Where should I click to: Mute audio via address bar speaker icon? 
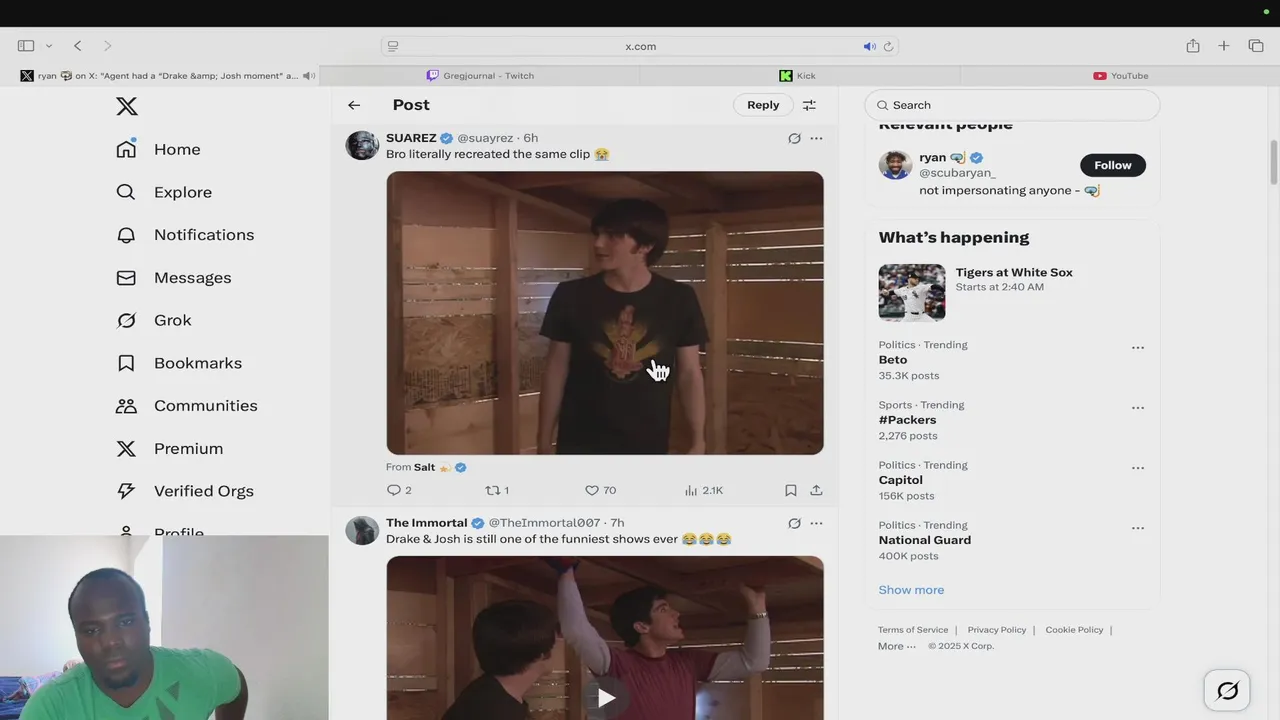869,46
